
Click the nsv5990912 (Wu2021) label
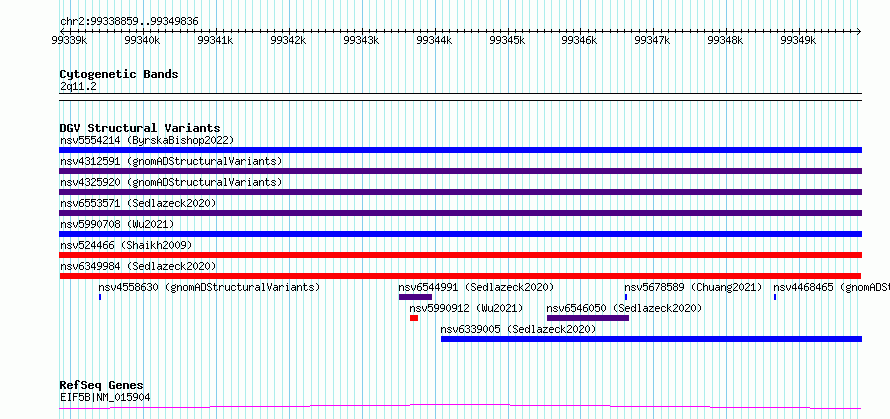tap(466, 308)
